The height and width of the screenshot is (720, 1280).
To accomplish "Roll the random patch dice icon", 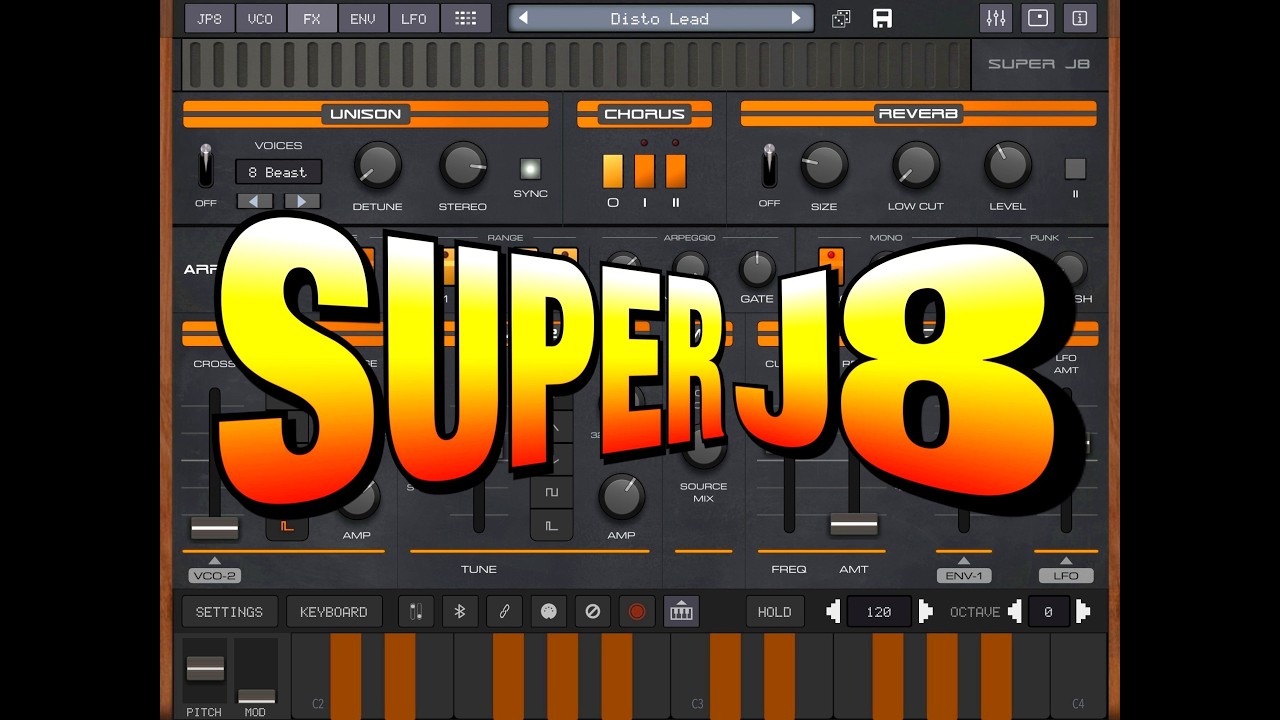I will pos(841,19).
